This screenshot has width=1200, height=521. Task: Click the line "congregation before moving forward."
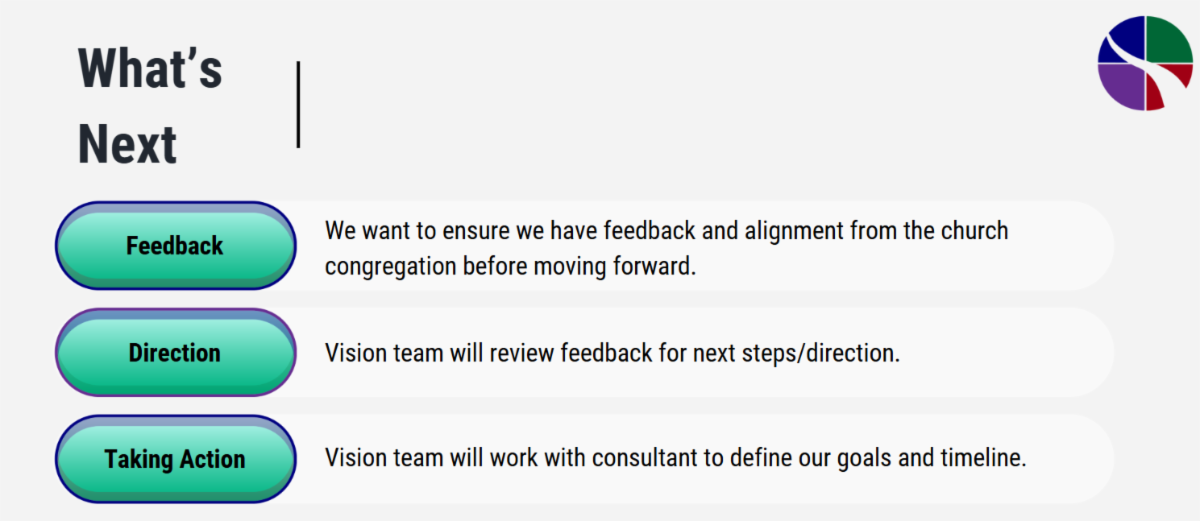click(510, 267)
